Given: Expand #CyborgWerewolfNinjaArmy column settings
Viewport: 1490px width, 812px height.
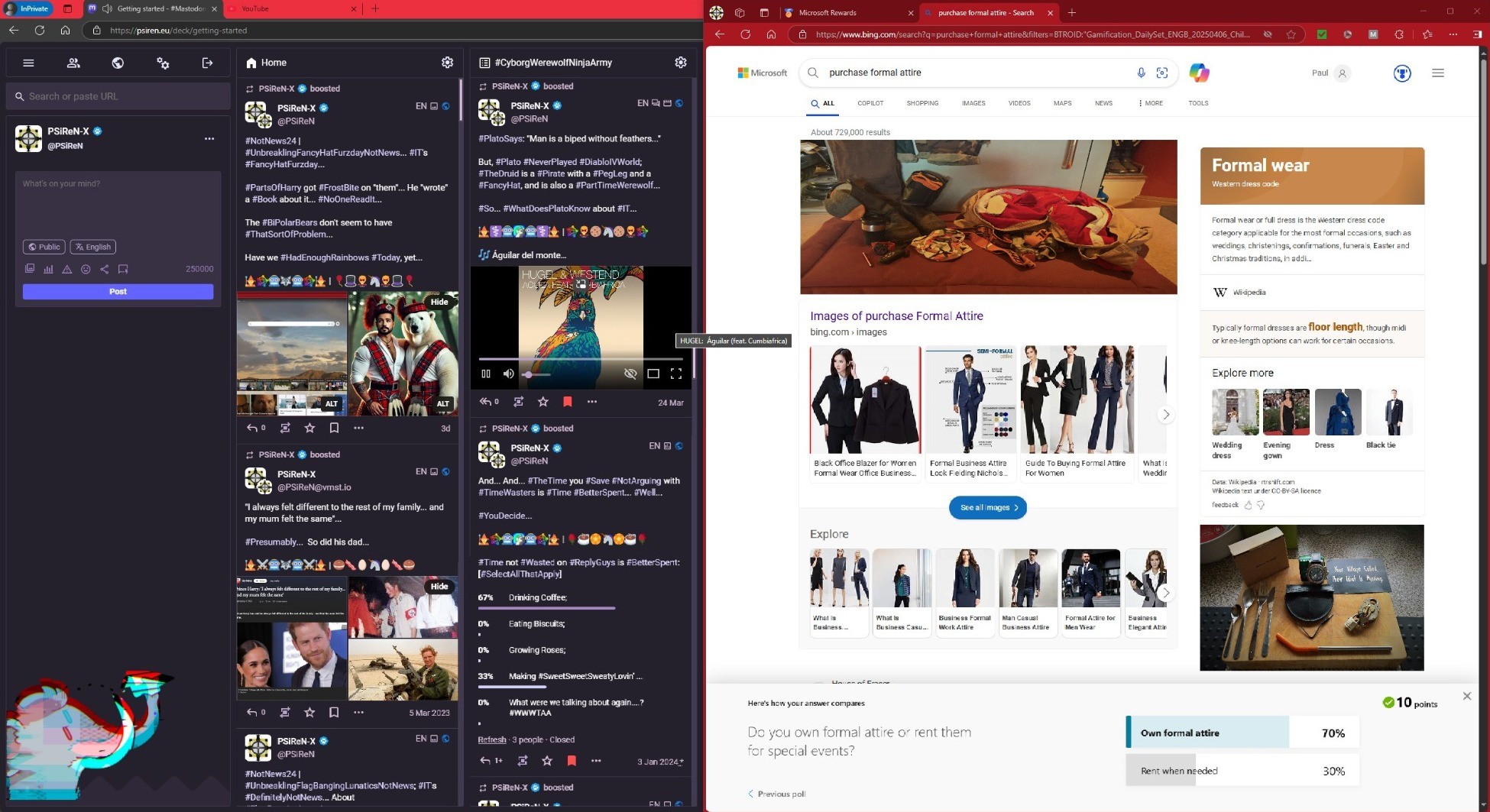Looking at the screenshot, I should (681, 63).
